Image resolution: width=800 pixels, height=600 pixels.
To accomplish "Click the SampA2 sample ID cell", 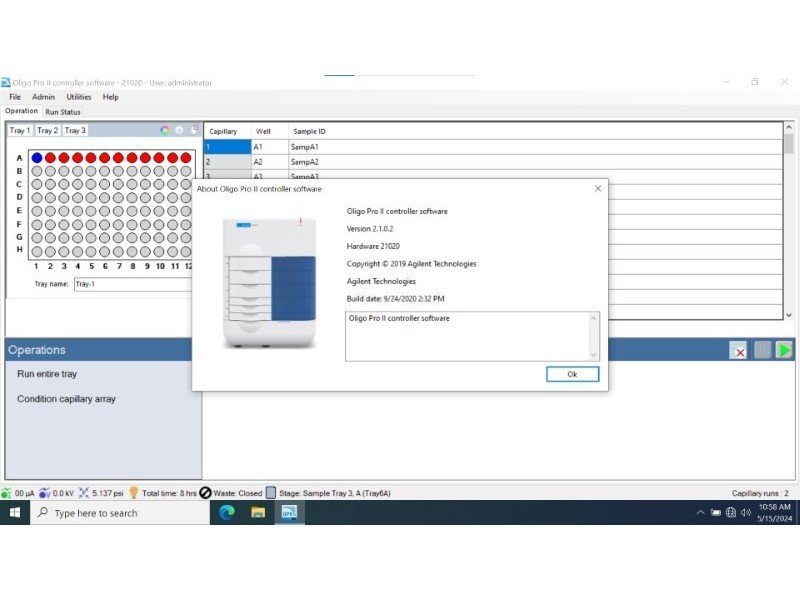I will [x=535, y=162].
